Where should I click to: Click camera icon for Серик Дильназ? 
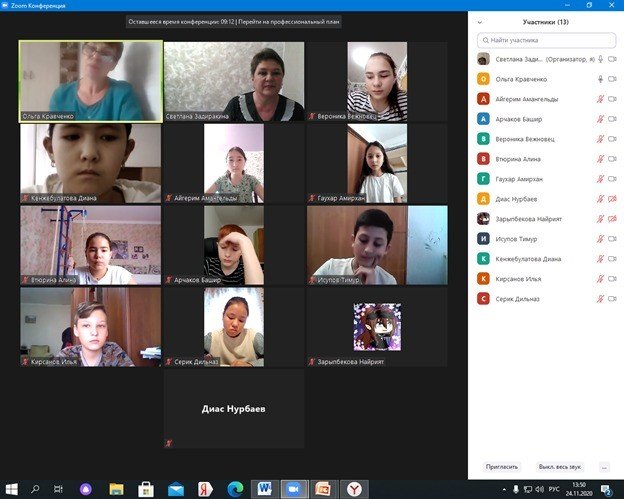pos(611,299)
